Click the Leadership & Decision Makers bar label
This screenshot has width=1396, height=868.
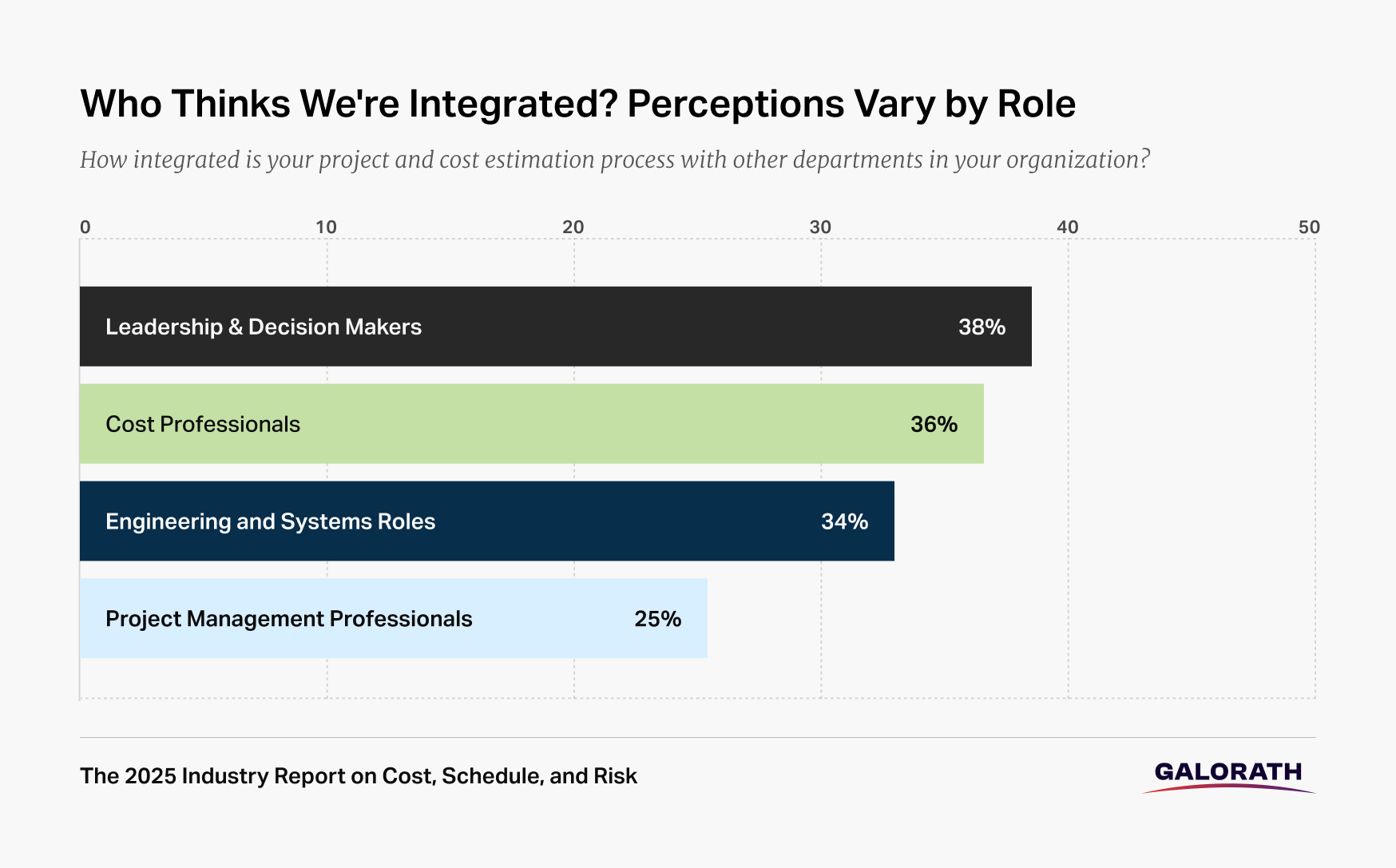coord(264,327)
